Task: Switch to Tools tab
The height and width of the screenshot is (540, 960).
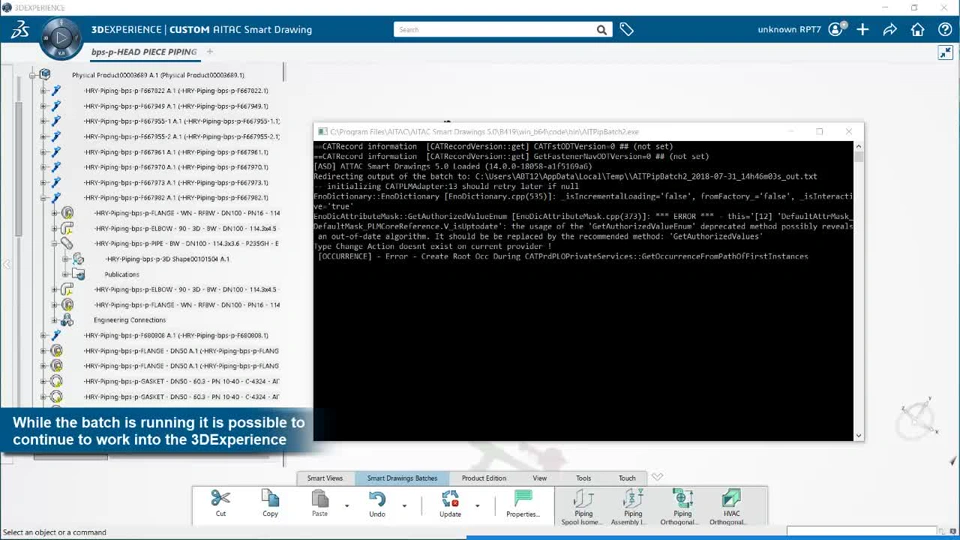Action: pos(583,478)
